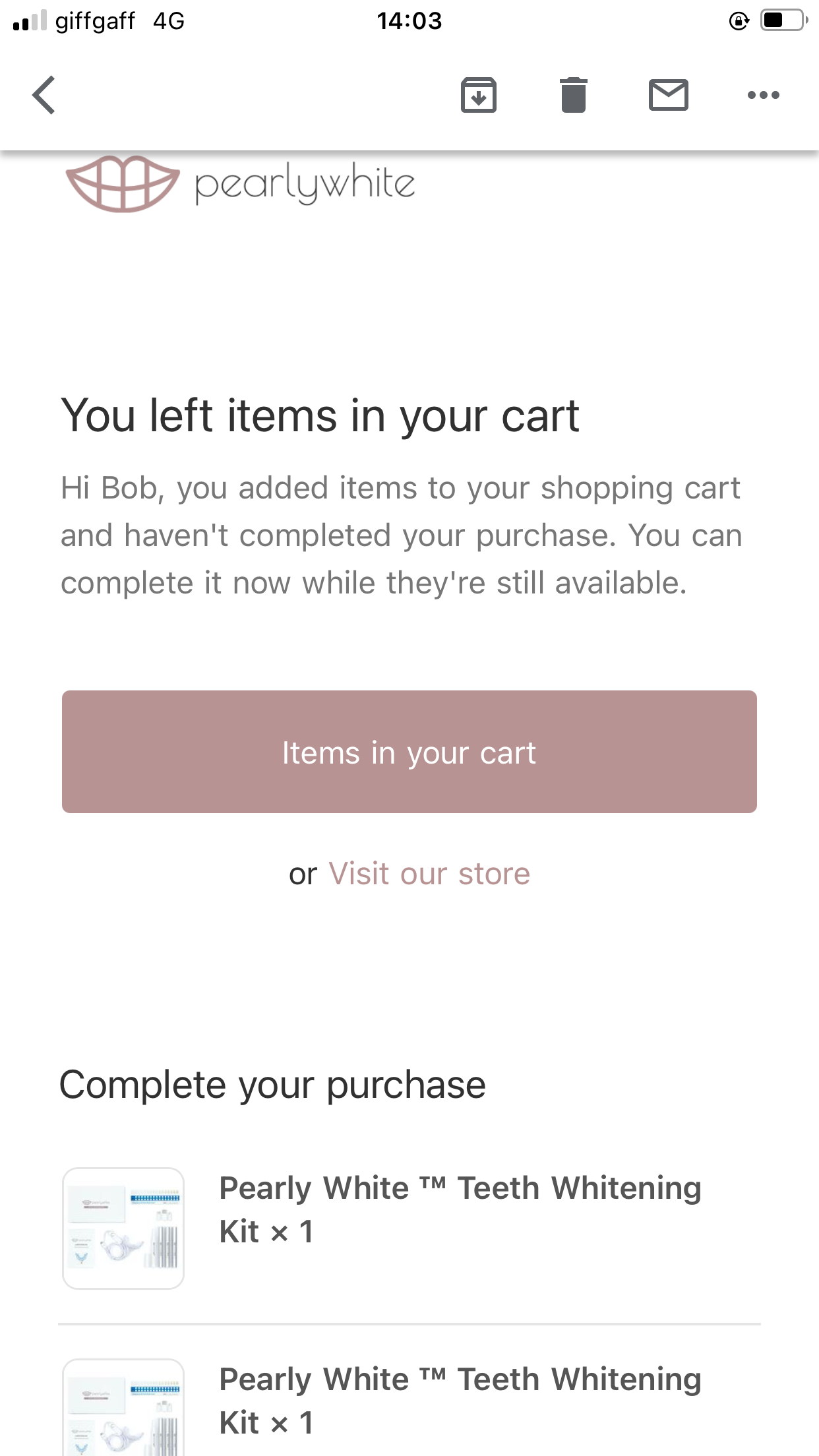Tap the 14:03 clock in status bar
Viewport: 819px width, 1456px height.
coord(409,21)
